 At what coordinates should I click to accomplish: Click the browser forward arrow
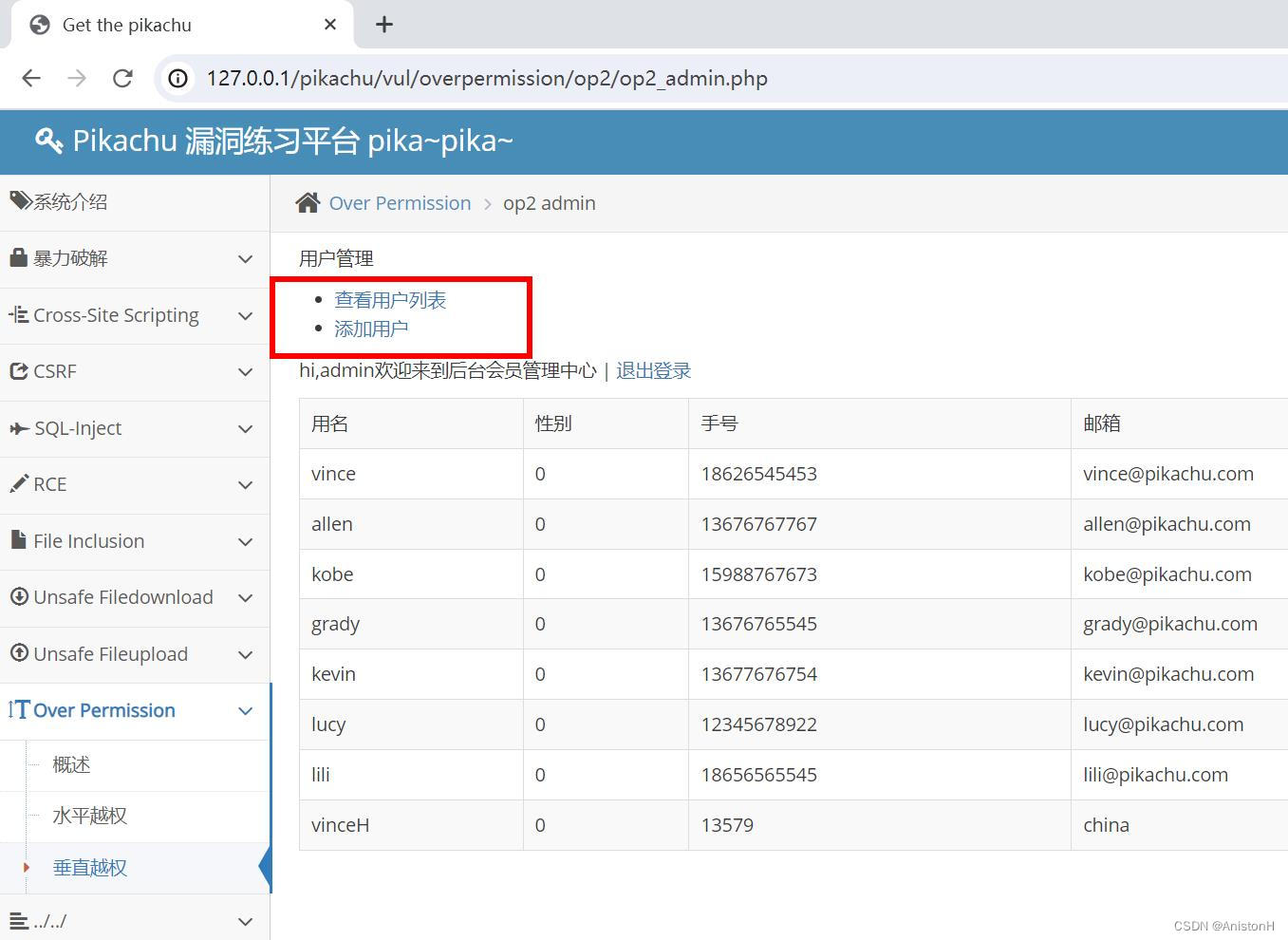tap(77, 78)
